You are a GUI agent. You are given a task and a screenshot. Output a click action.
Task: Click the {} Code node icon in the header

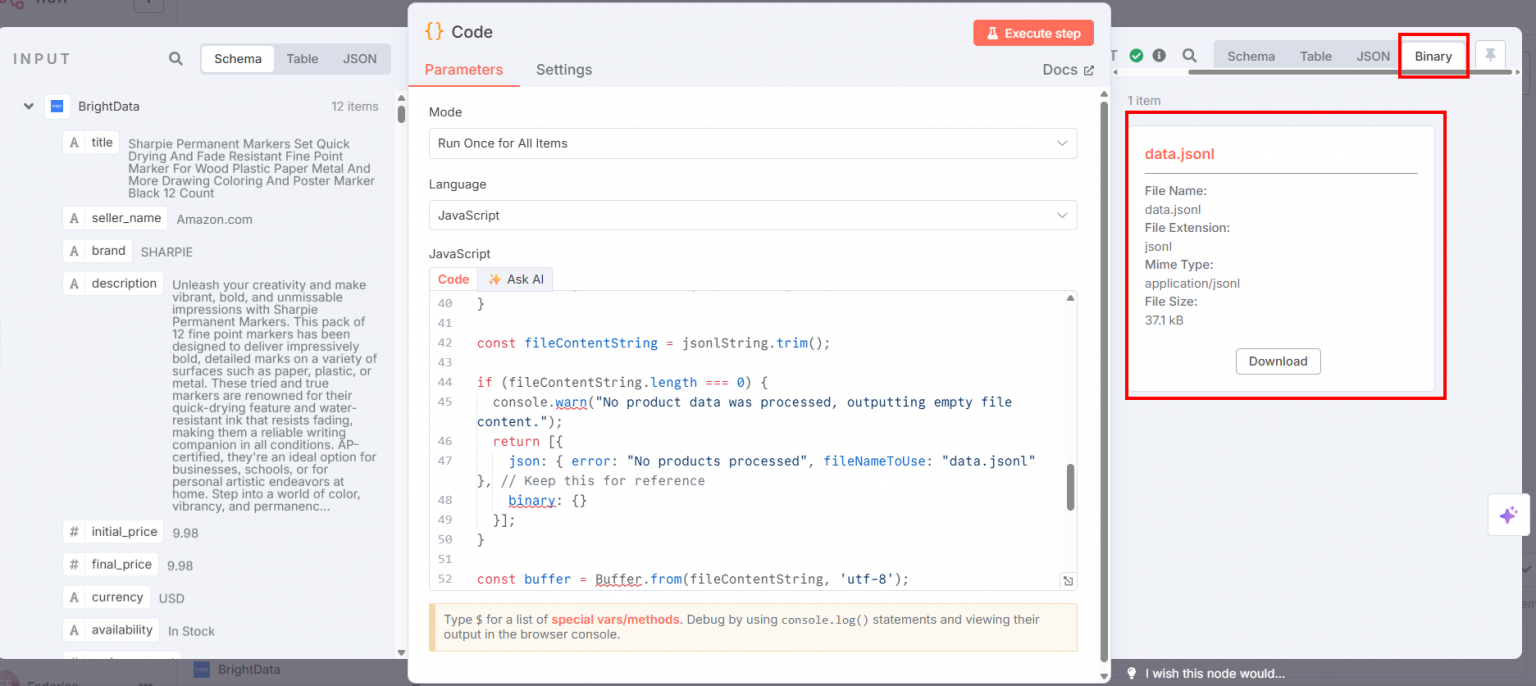pyautogui.click(x=433, y=31)
